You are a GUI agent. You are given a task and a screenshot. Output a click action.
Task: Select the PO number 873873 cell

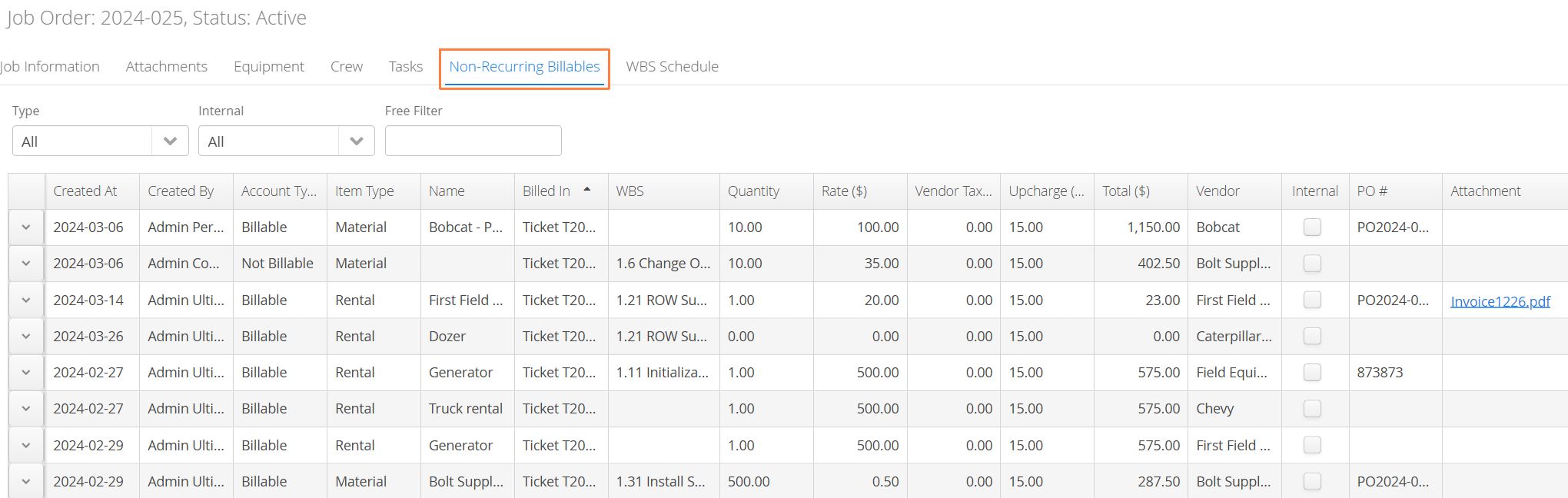tap(1395, 372)
